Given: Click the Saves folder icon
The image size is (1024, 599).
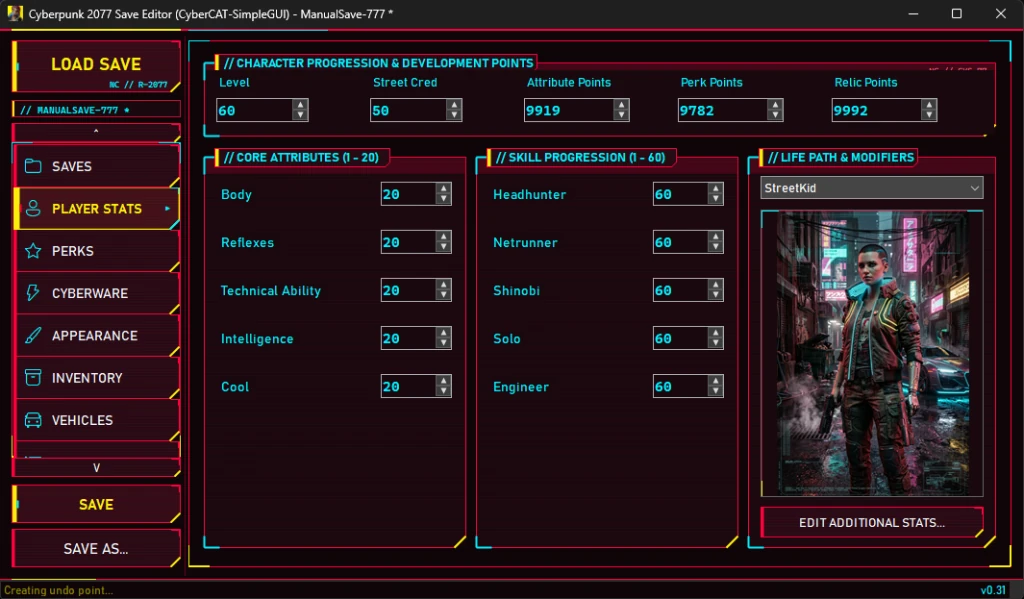Looking at the screenshot, I should tap(33, 166).
